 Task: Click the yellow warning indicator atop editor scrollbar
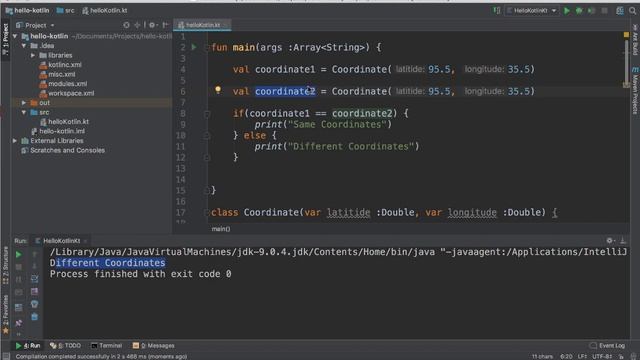coord(626,35)
